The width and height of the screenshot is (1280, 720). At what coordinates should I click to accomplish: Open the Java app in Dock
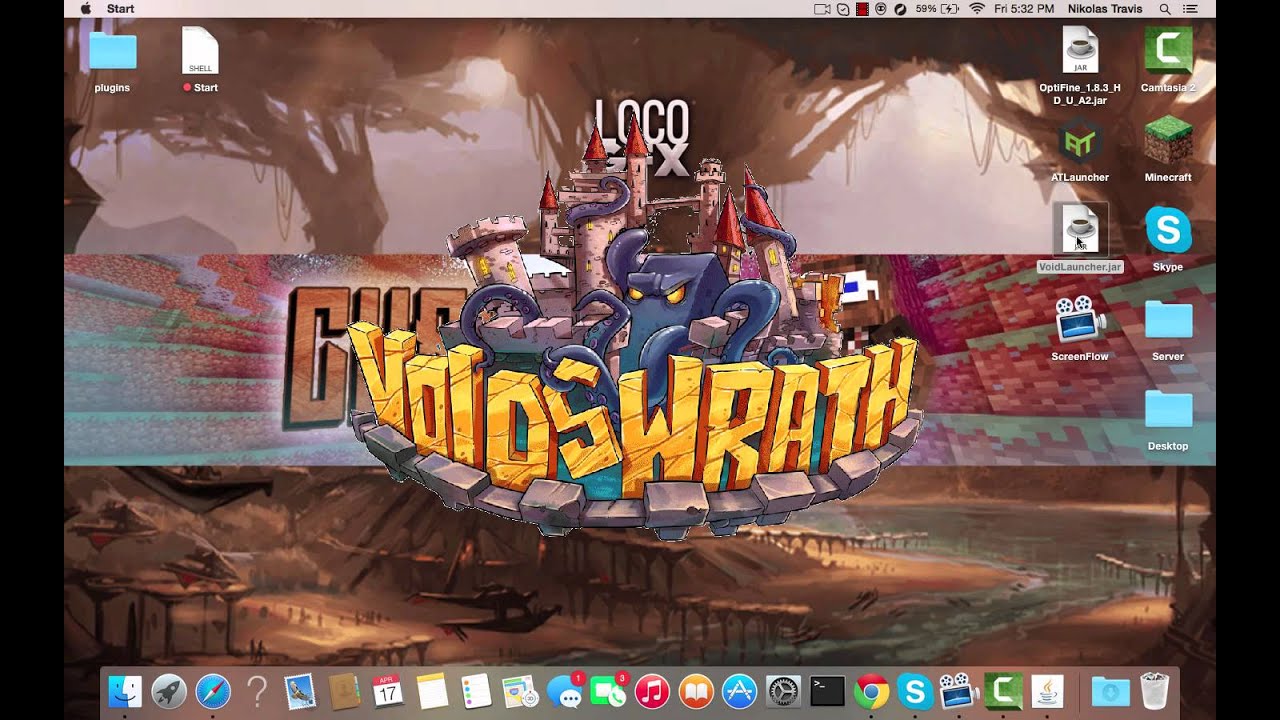pos(1047,691)
